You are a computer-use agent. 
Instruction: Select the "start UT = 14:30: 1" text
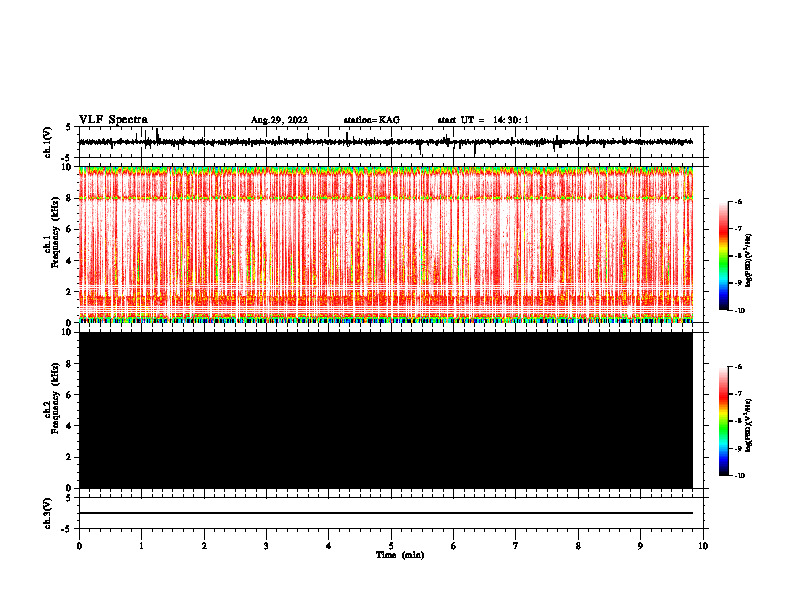[483, 120]
